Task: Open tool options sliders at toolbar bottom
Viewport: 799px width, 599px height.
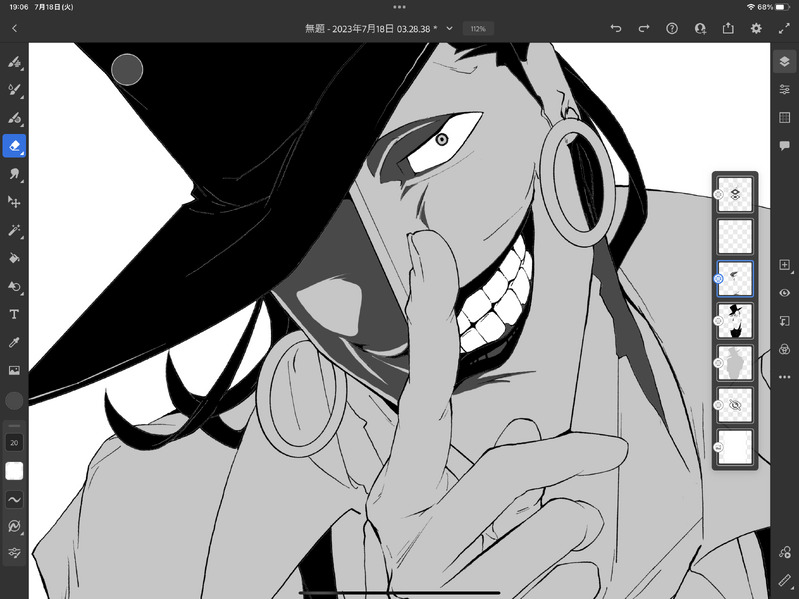Action: point(14,553)
